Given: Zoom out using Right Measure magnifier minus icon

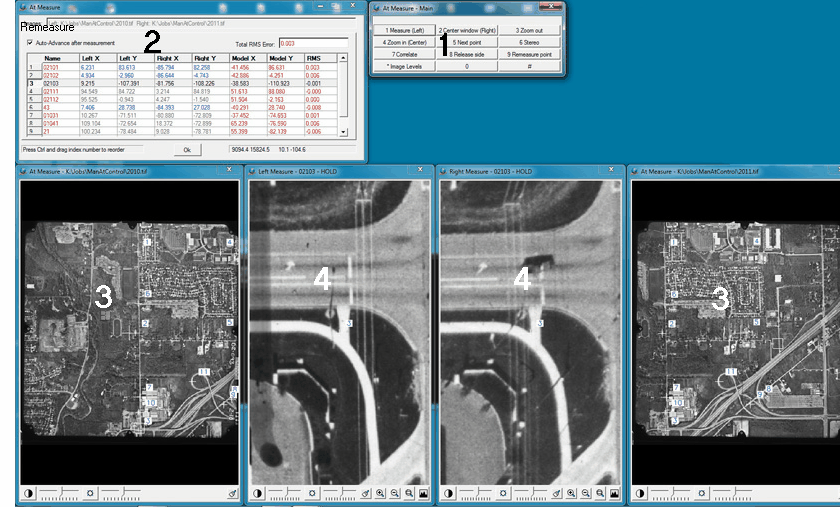Looking at the screenshot, I should click(x=586, y=493).
